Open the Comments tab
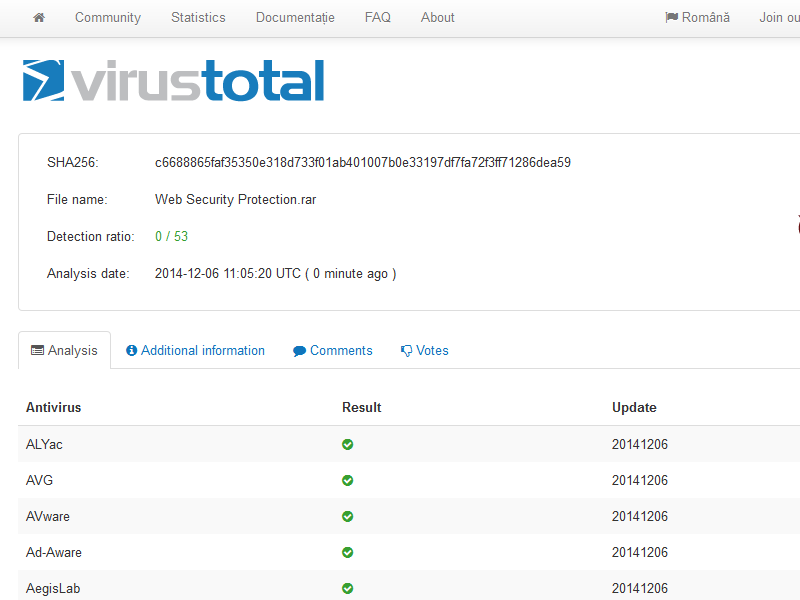This screenshot has height=600, width=800. point(333,351)
